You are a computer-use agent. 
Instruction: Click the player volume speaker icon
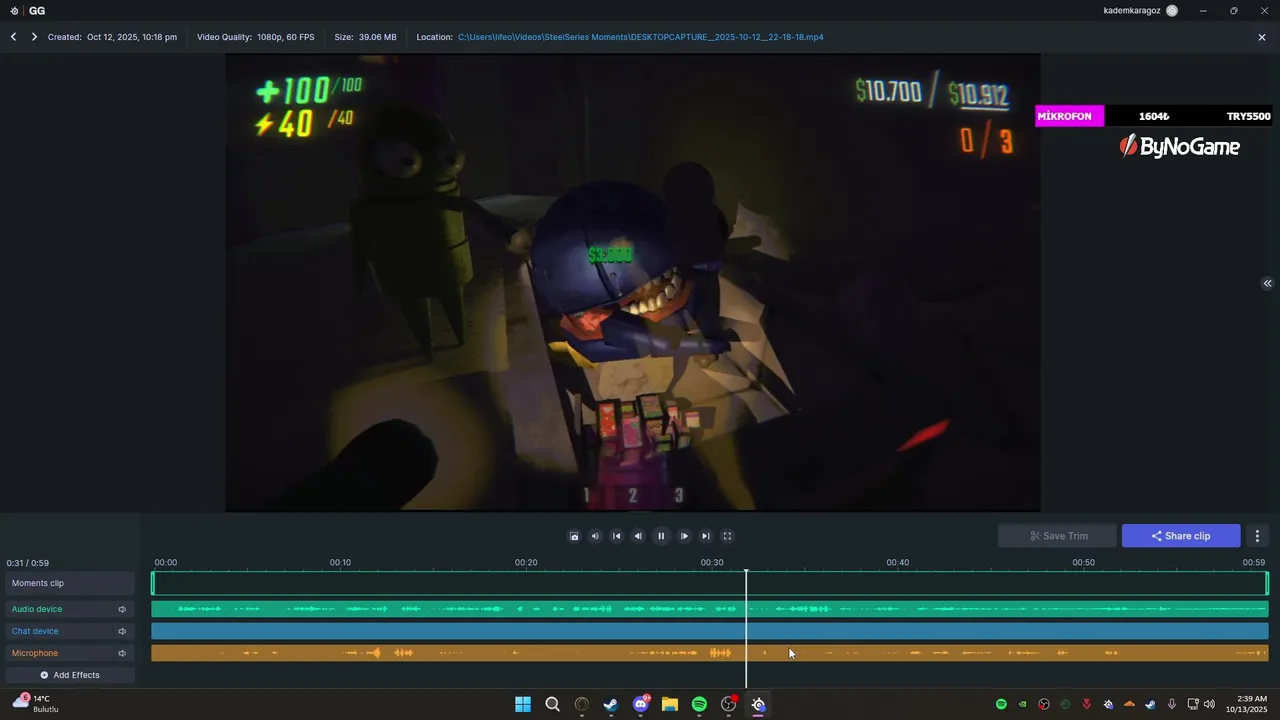click(595, 536)
